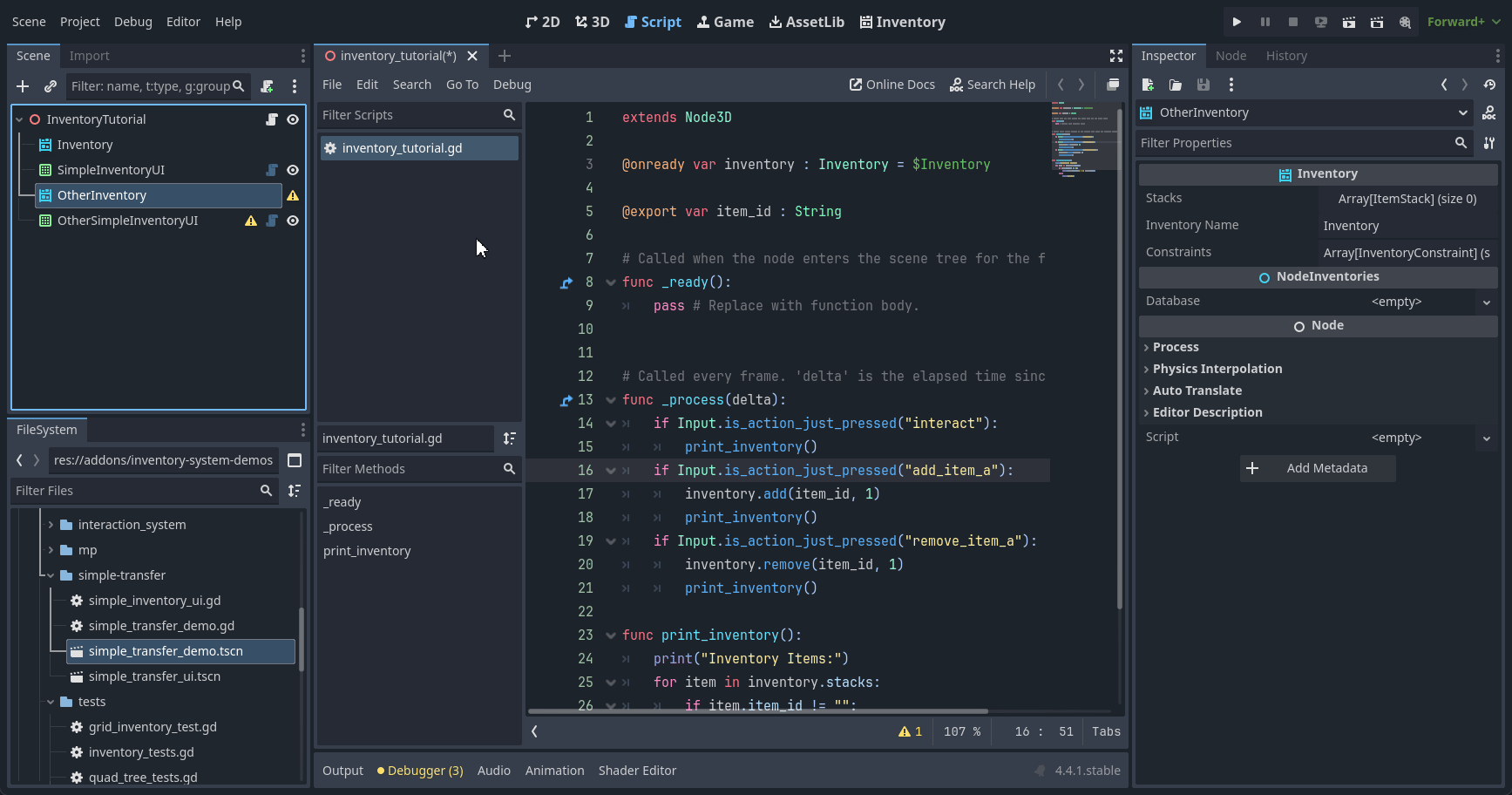
Task: Load an existing resource in Inspector
Action: (1176, 85)
